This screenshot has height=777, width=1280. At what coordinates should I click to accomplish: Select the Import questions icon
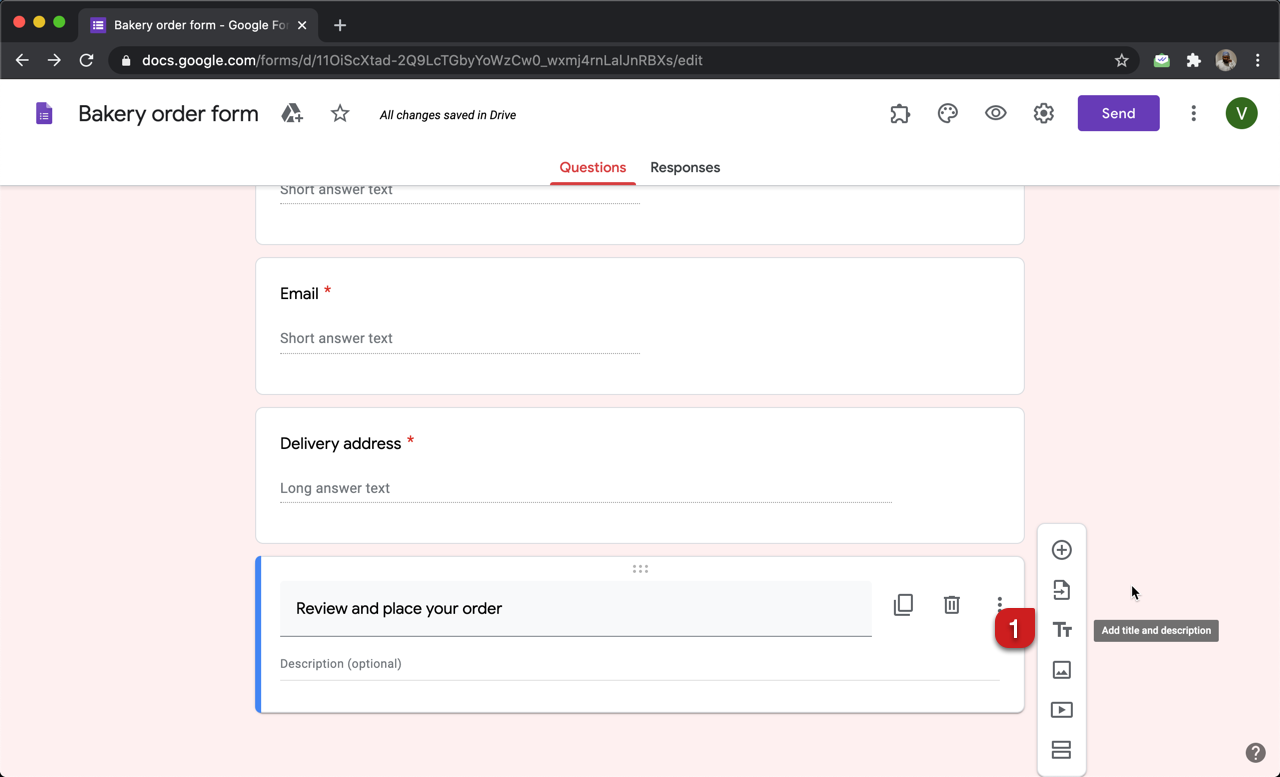pos(1061,589)
